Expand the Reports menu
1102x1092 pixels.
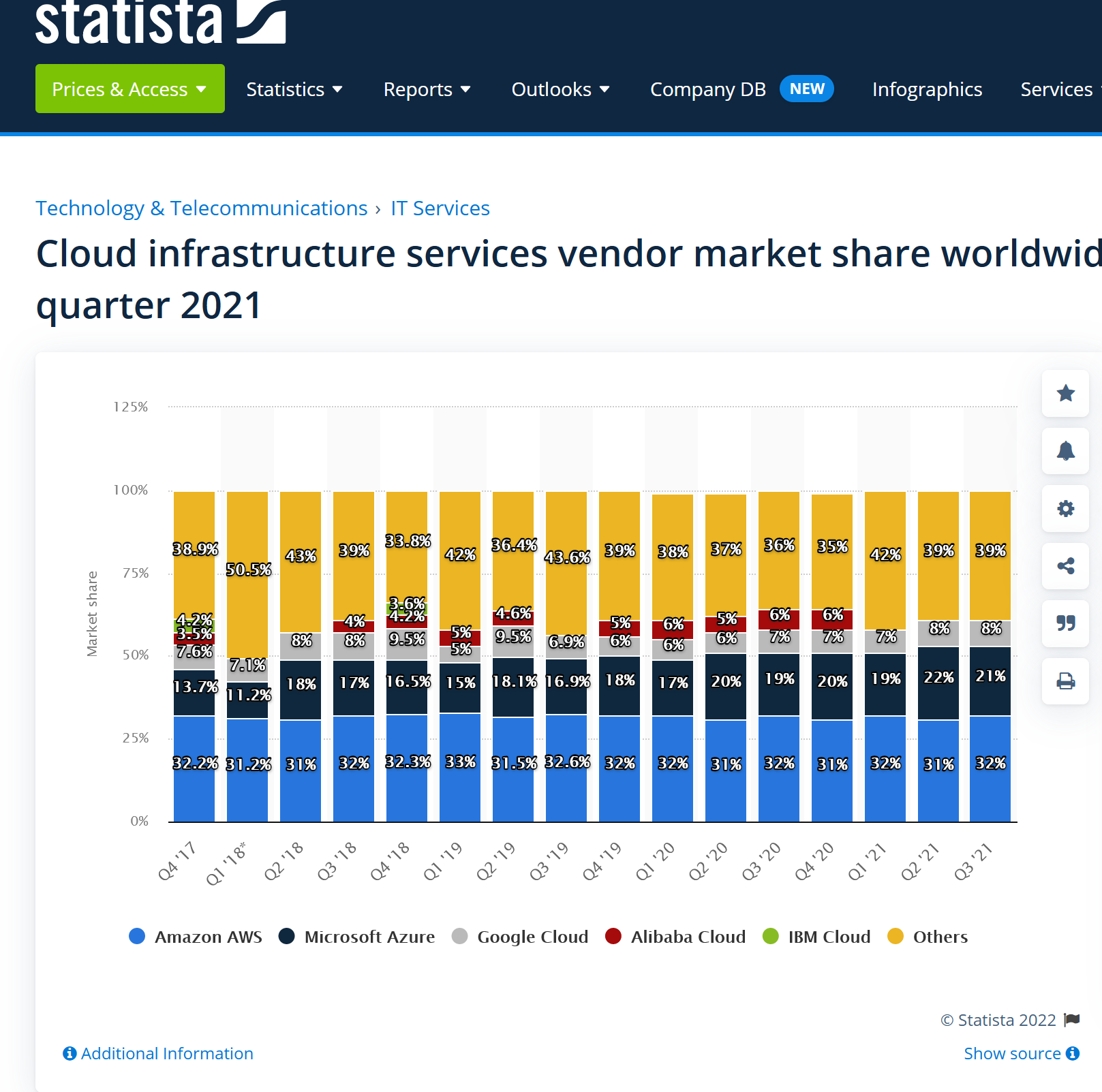click(427, 89)
